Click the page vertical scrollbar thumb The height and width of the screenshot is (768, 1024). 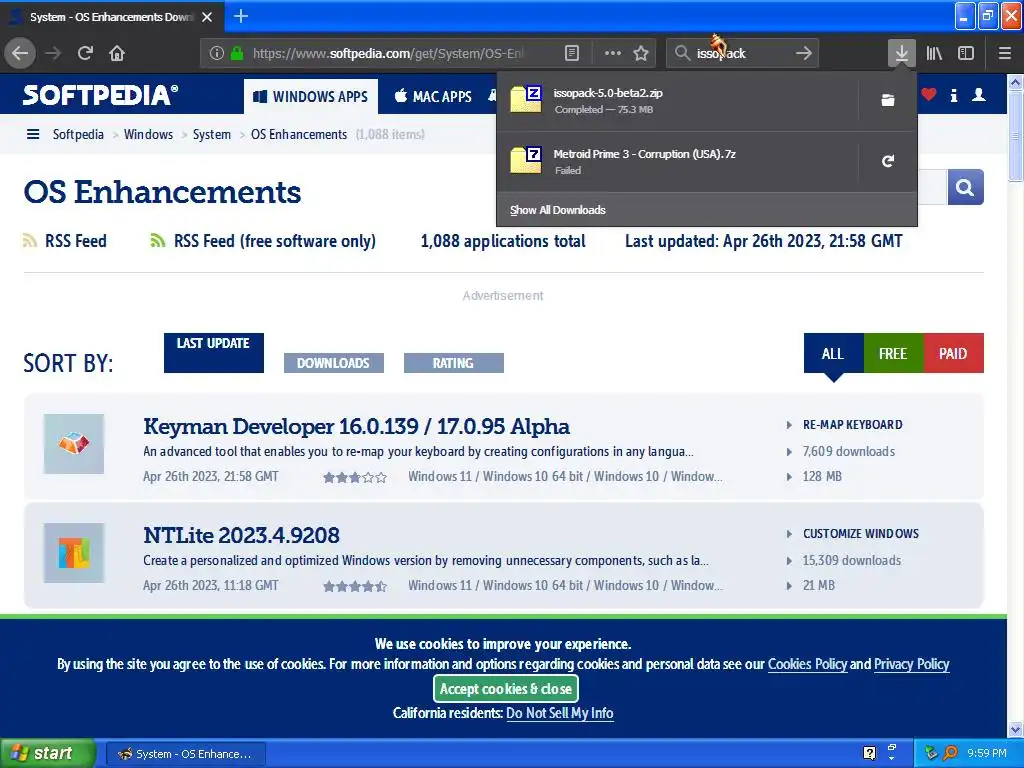click(x=1015, y=136)
